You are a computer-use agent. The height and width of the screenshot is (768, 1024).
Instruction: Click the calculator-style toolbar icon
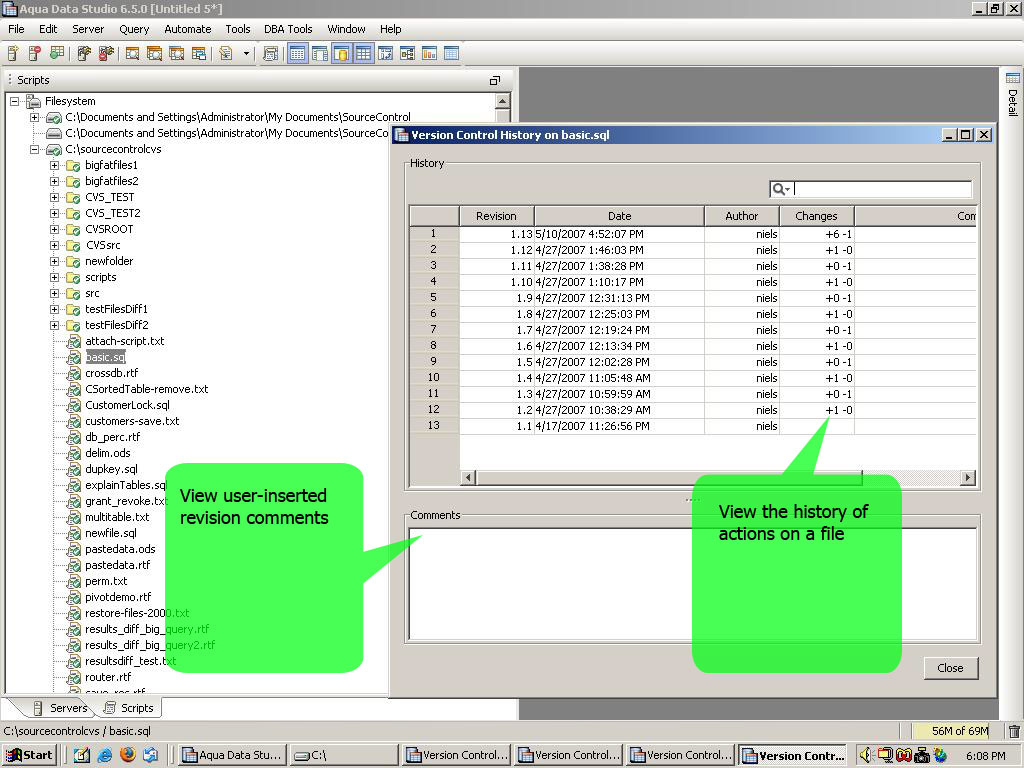[x=270, y=54]
